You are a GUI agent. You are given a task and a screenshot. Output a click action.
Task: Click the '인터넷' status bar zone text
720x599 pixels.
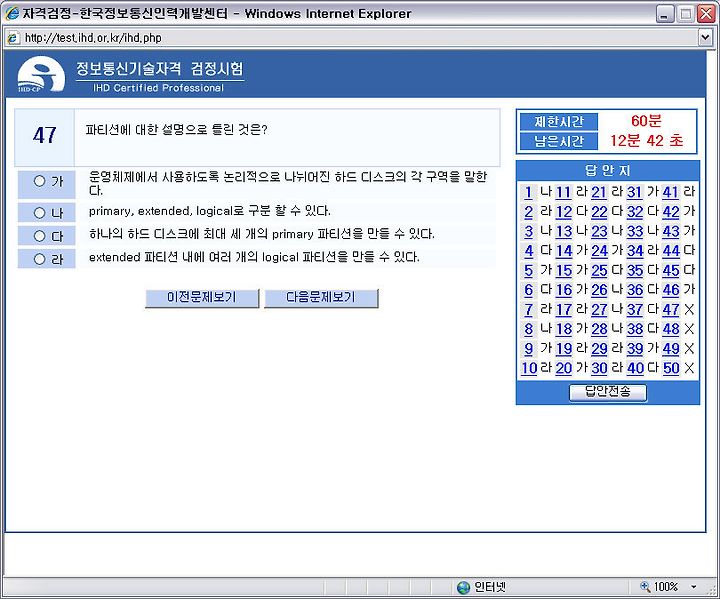point(489,587)
